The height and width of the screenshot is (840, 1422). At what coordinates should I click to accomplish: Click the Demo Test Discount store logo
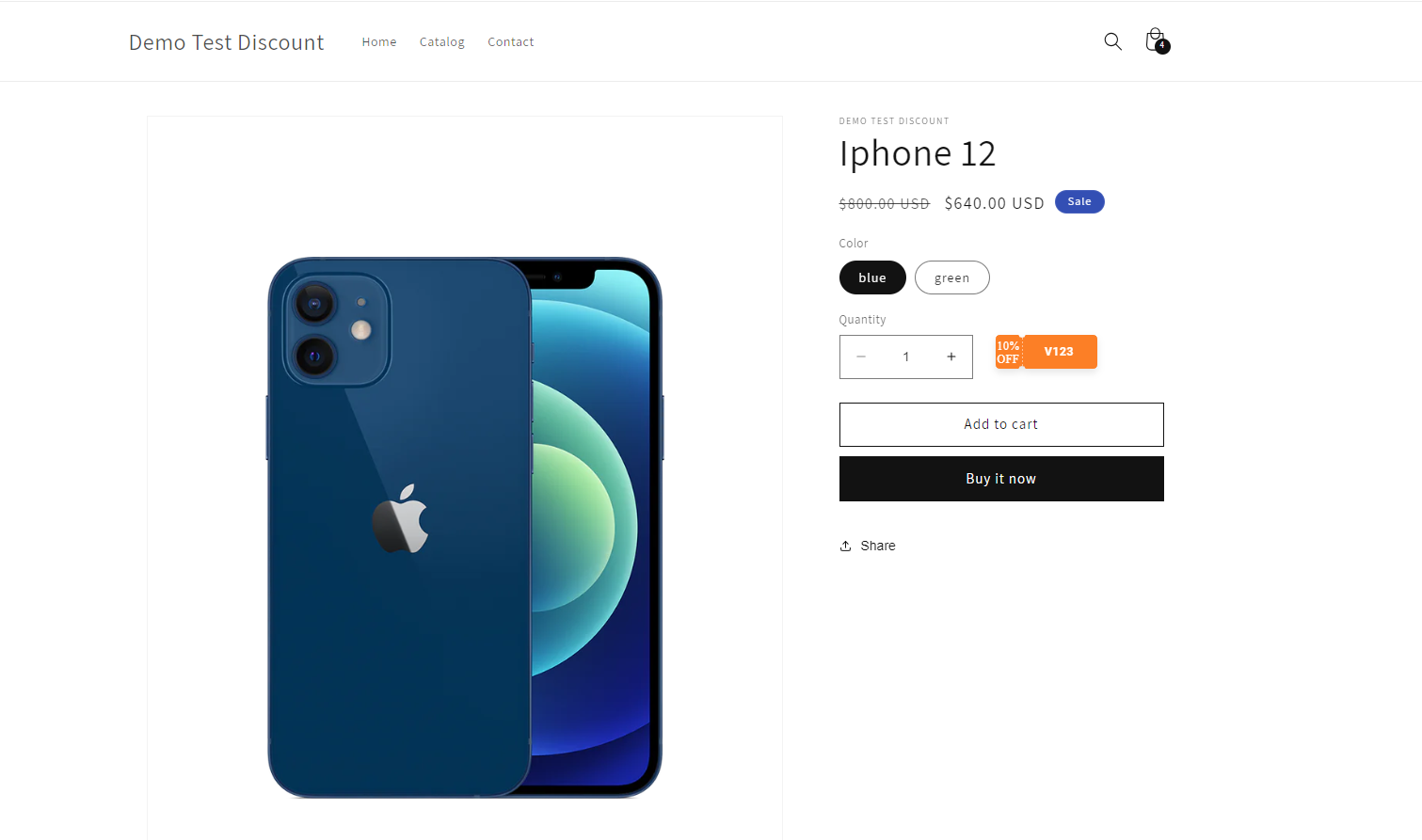point(227,42)
